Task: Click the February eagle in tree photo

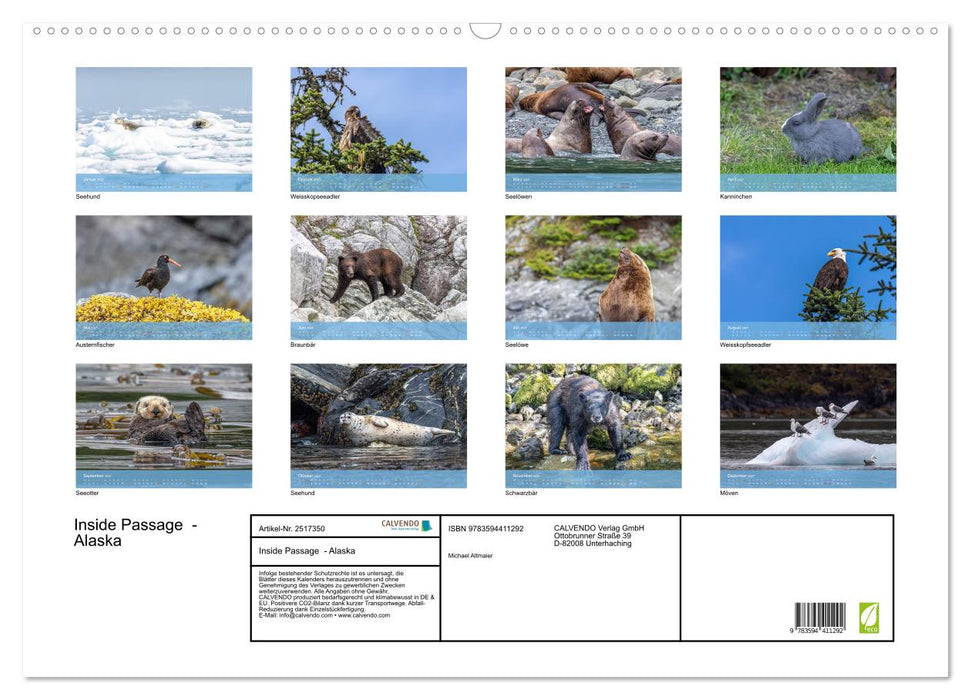Action: click(x=378, y=129)
